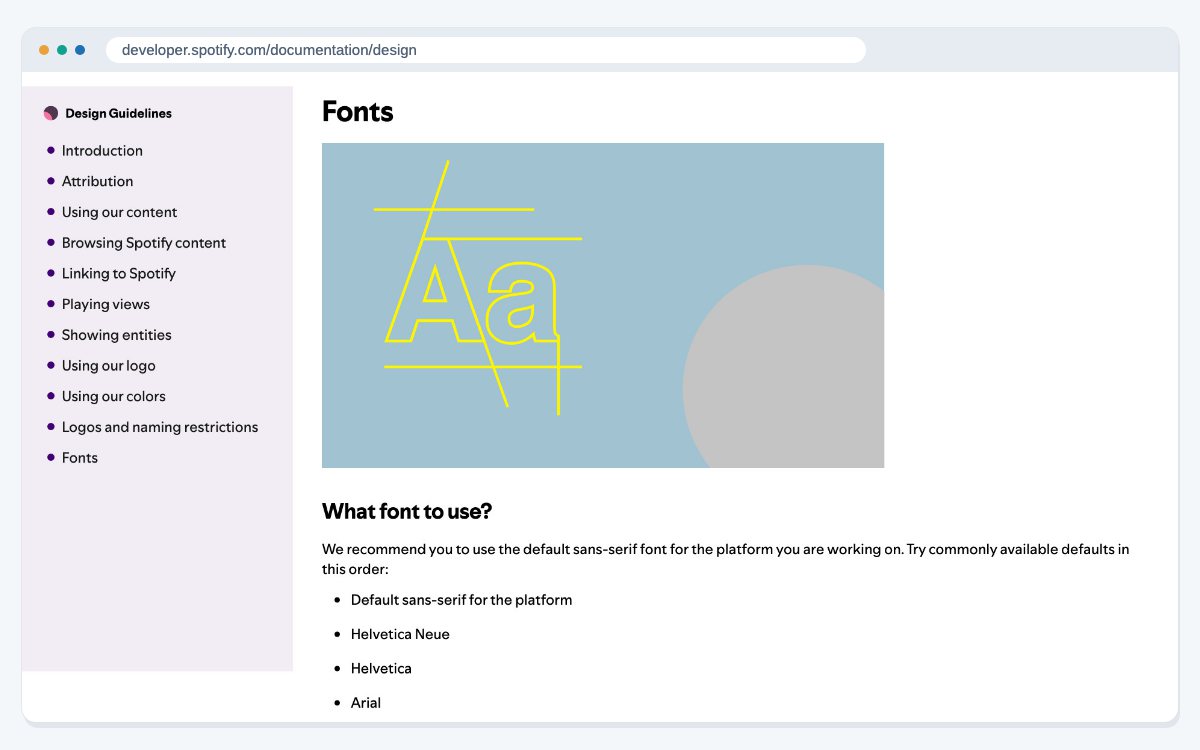
Task: Navigate to Playing views
Action: 105,304
